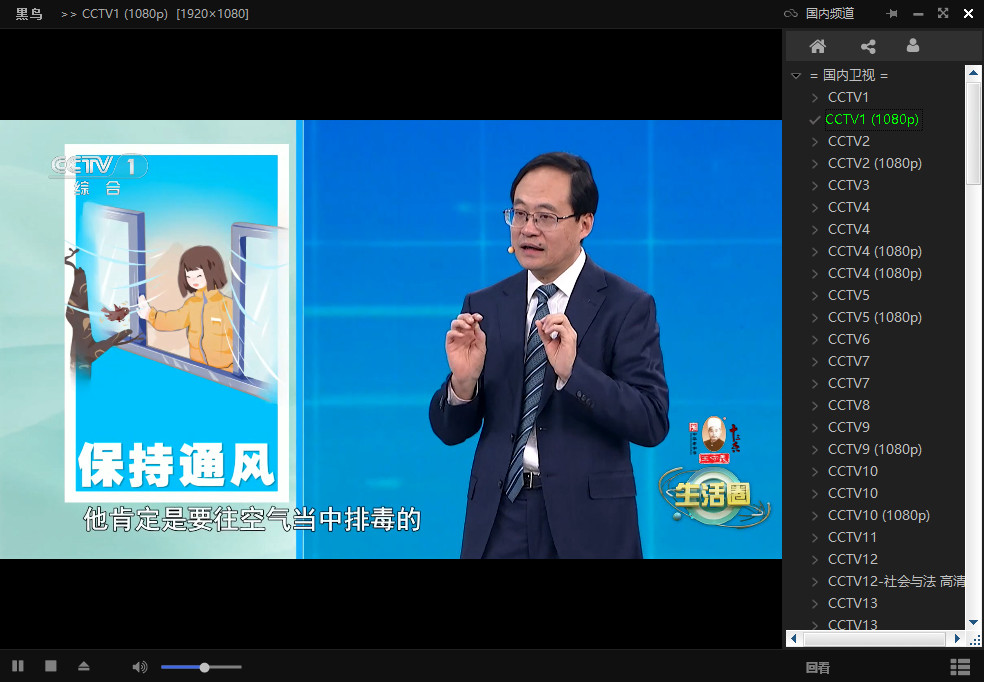Click the eject/open media icon
This screenshot has height=682, width=984.
click(83, 666)
